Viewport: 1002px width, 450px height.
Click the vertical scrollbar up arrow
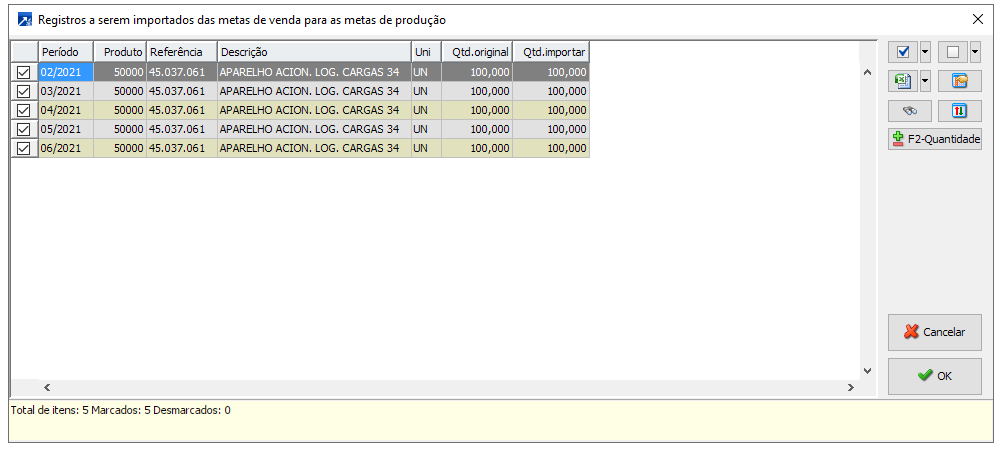867,72
